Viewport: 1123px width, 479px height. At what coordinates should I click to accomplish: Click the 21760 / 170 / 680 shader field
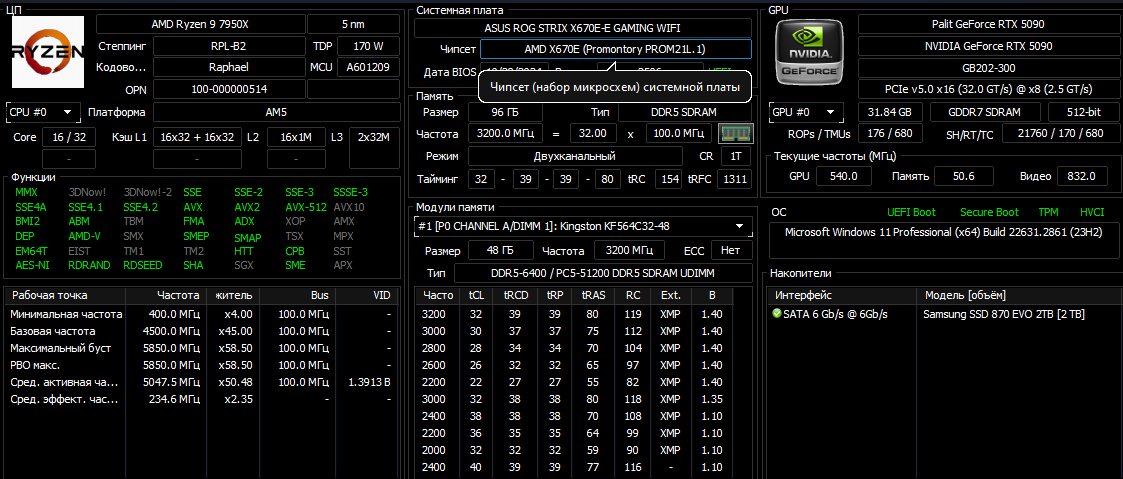1059,134
